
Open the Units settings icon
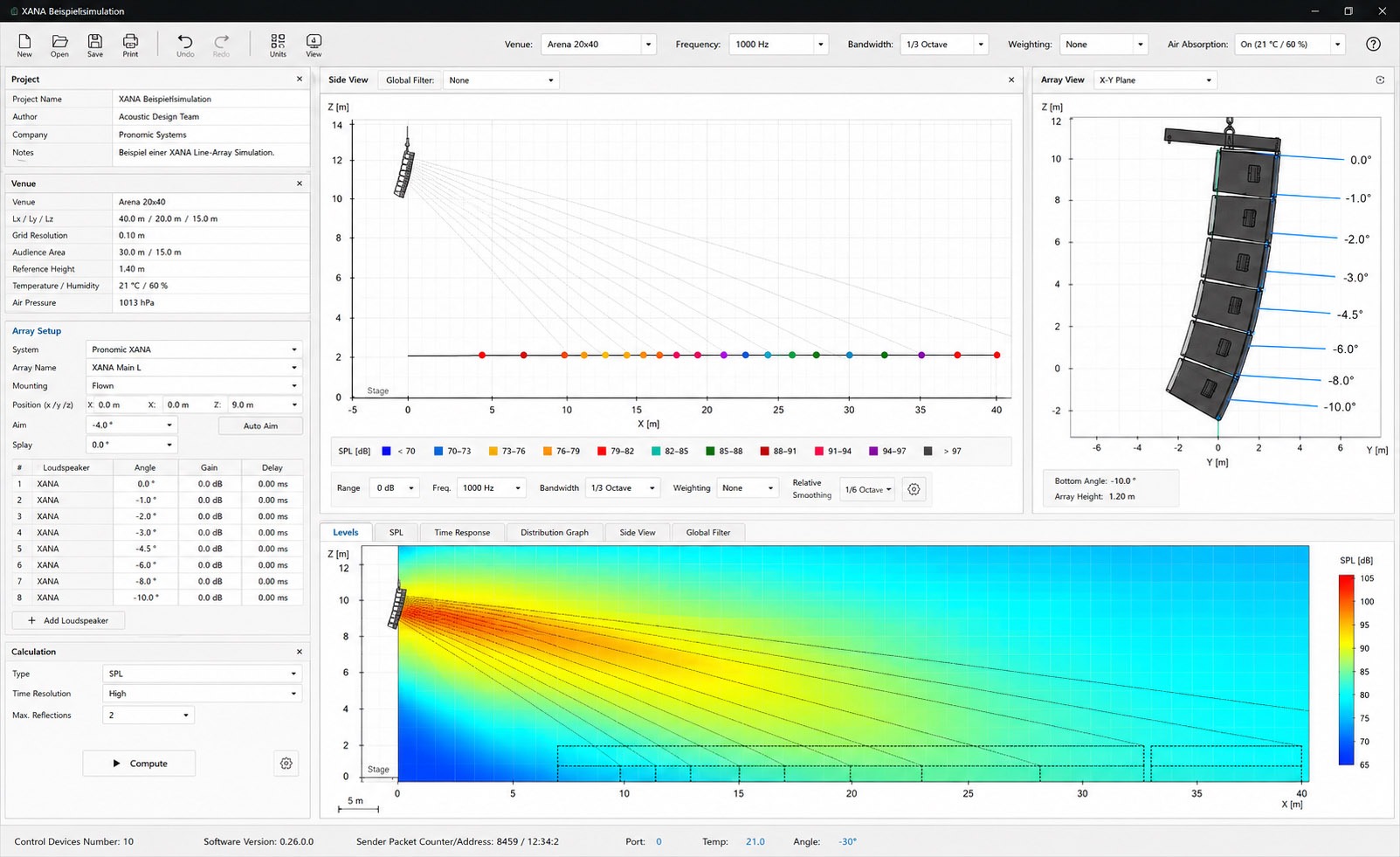(278, 45)
